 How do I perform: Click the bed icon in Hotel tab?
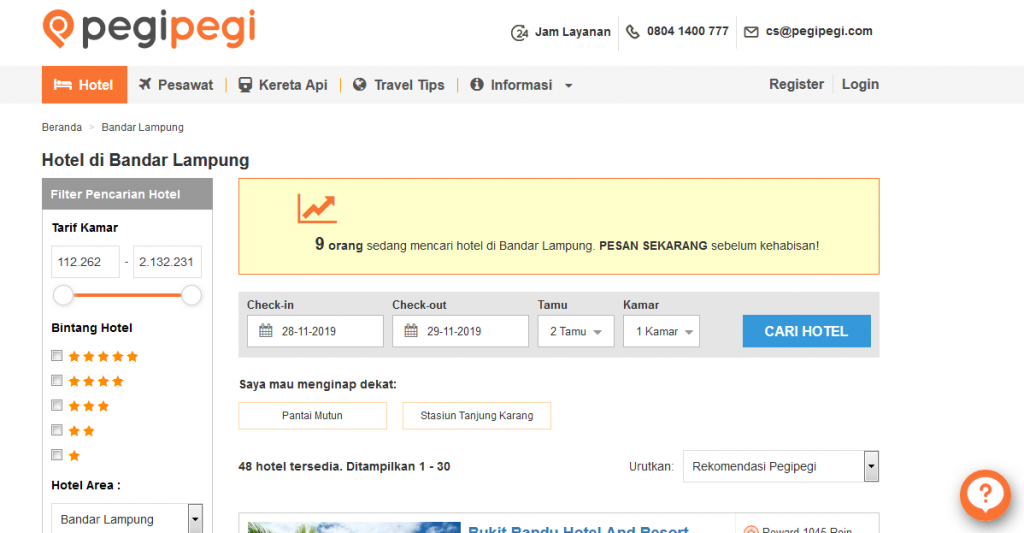62,84
